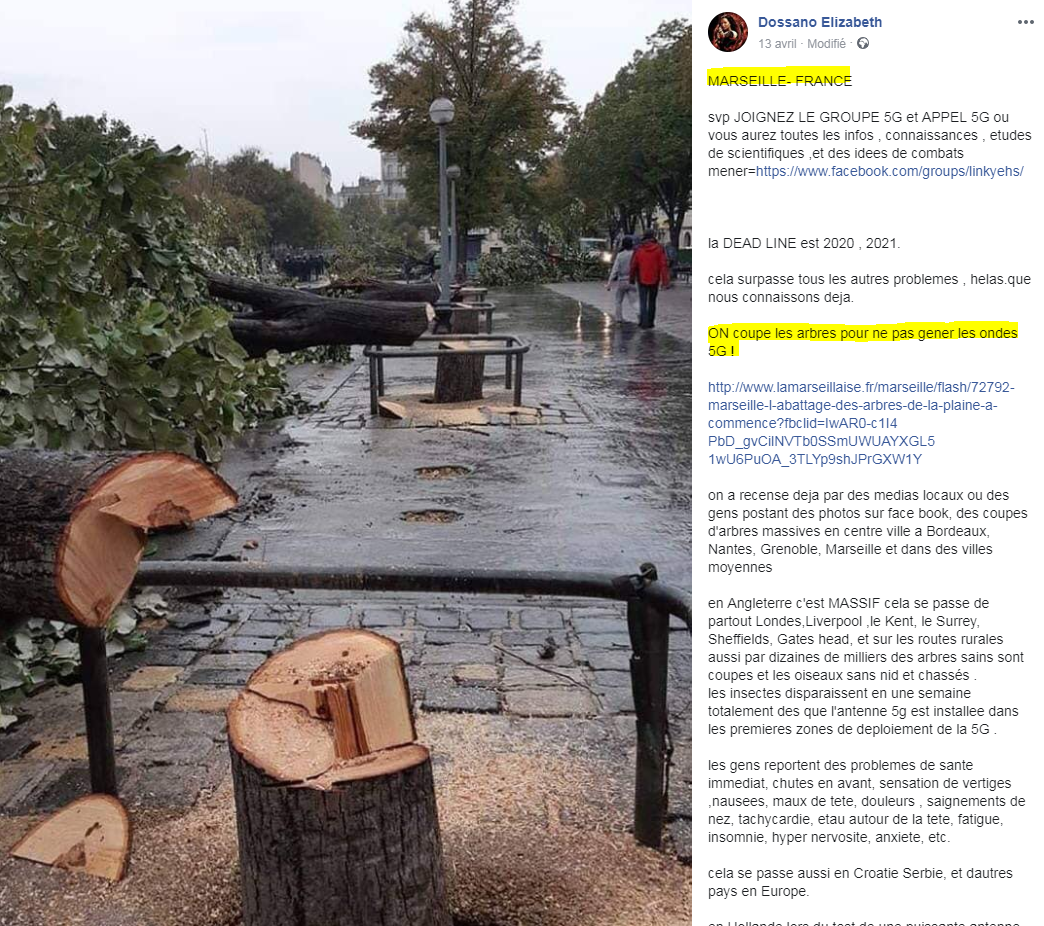
Task: Open the lamarseillaise.fr article link
Action: pos(861,423)
